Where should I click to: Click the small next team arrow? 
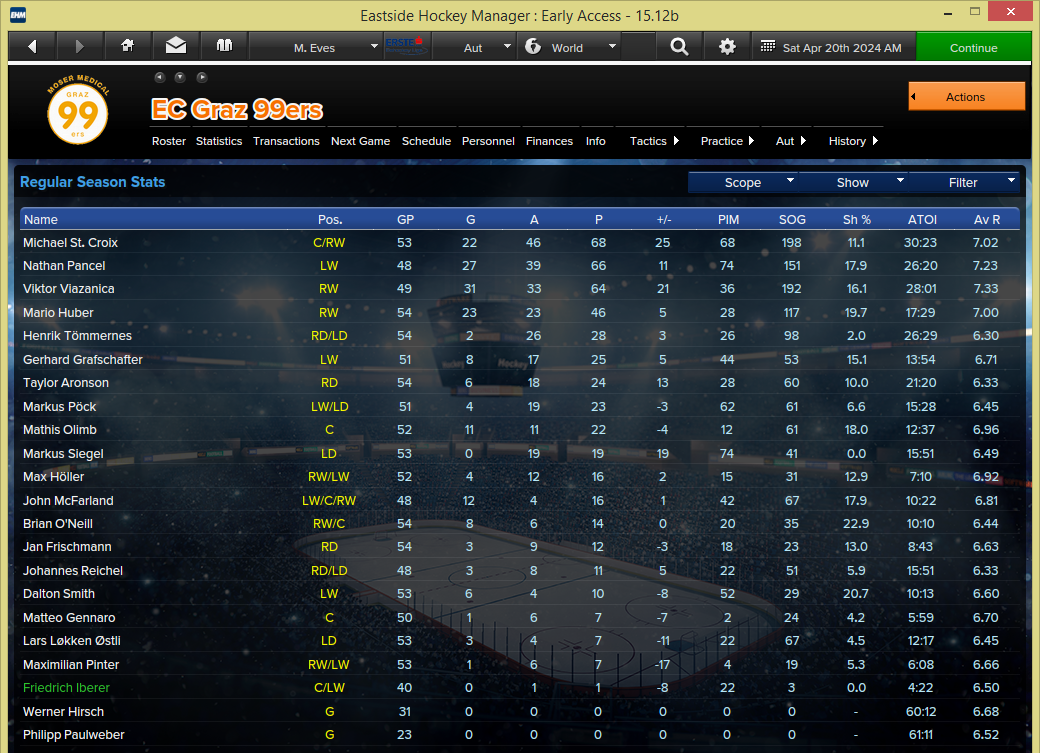[202, 77]
